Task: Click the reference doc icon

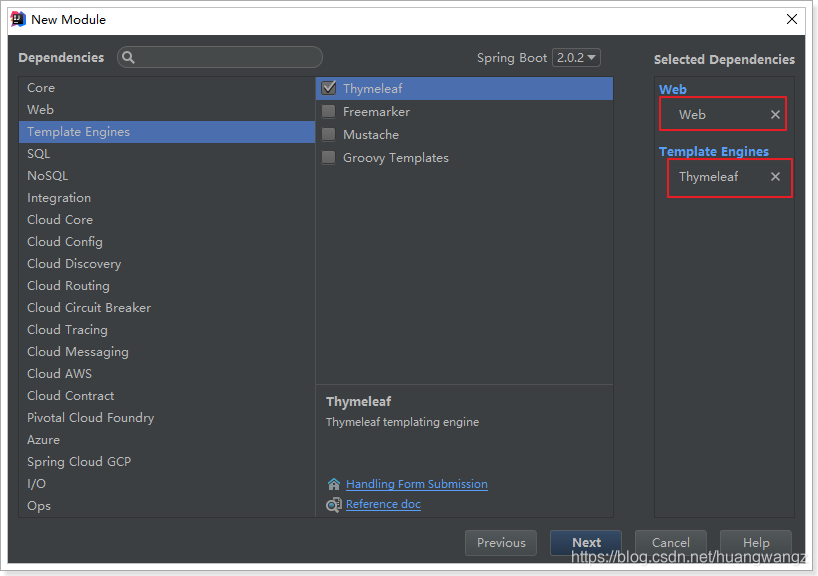Action: (x=334, y=505)
